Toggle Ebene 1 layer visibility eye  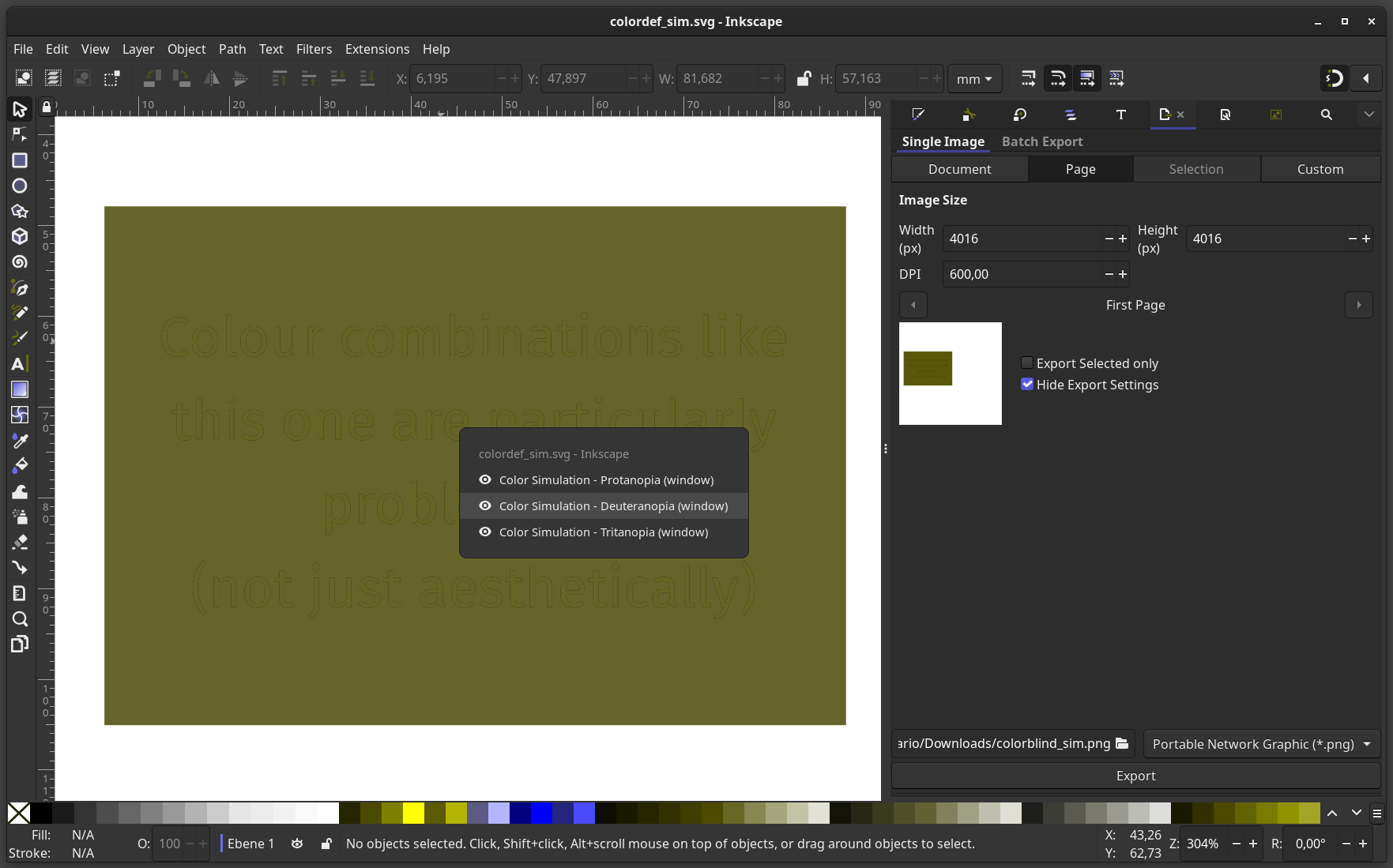(297, 844)
